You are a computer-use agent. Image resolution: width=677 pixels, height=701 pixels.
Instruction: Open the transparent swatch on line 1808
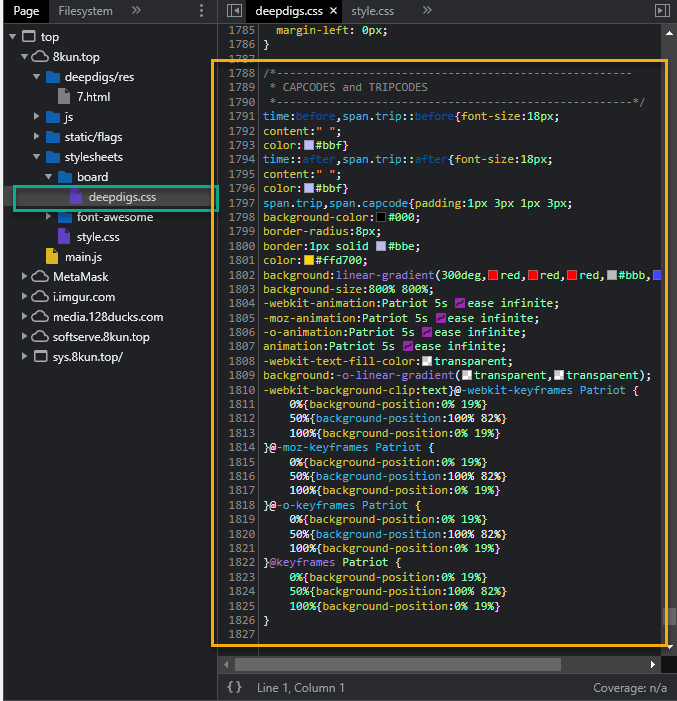427,361
